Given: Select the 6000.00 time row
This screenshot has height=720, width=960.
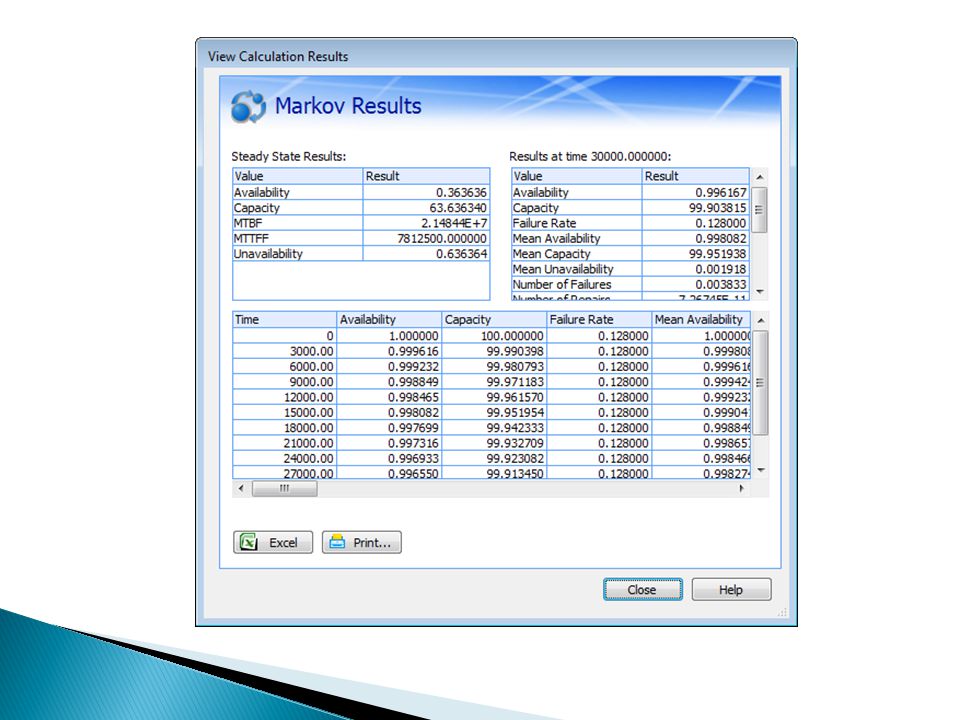Looking at the screenshot, I should click(x=492, y=366).
